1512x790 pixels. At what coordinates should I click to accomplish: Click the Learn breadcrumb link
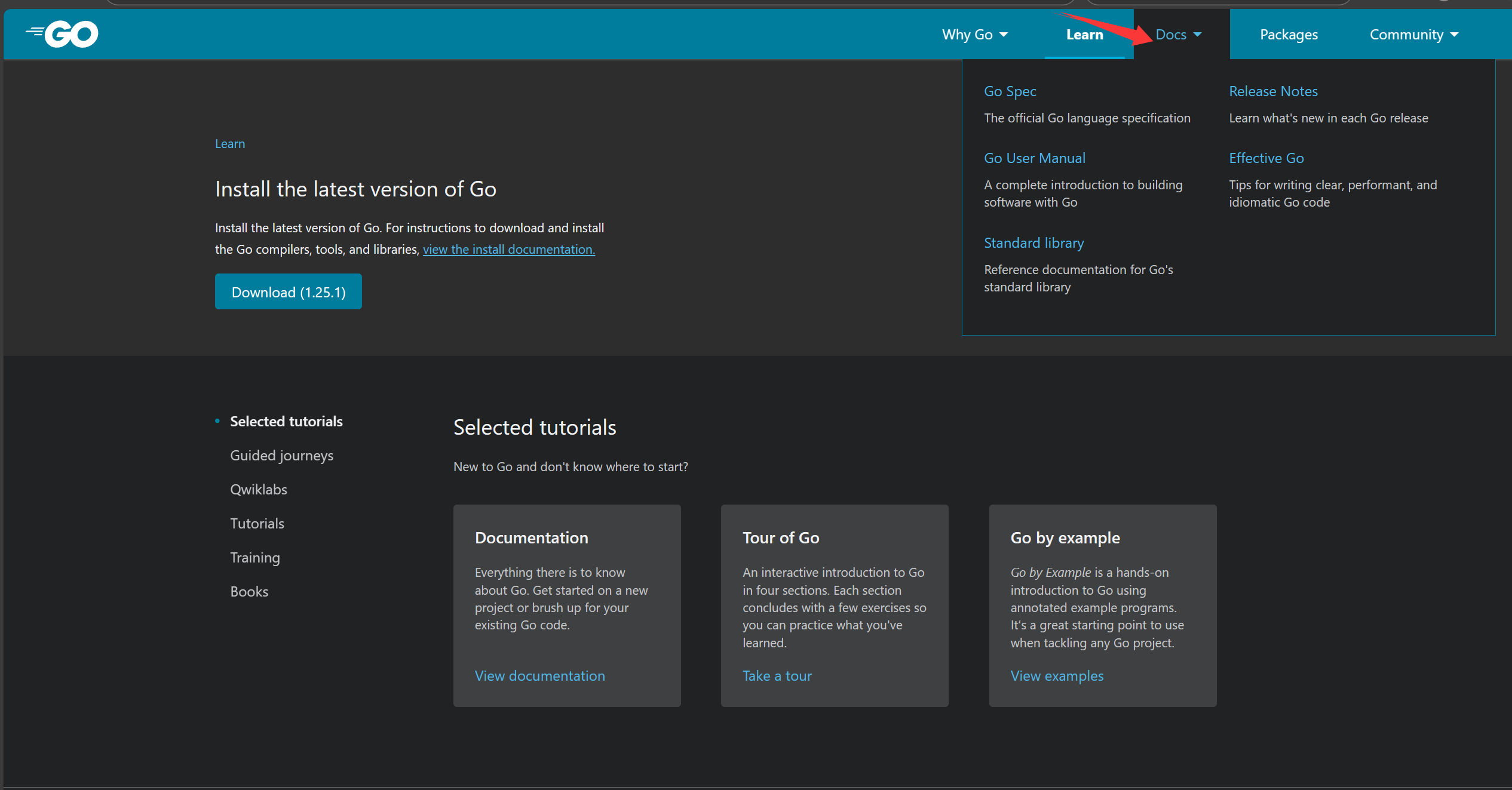pos(230,144)
